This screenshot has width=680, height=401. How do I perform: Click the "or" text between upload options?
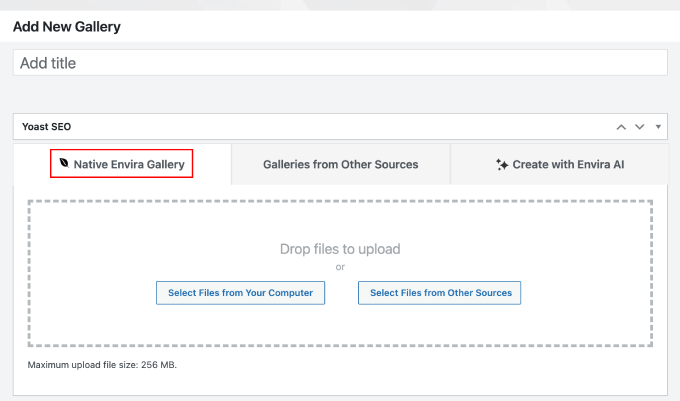340,267
